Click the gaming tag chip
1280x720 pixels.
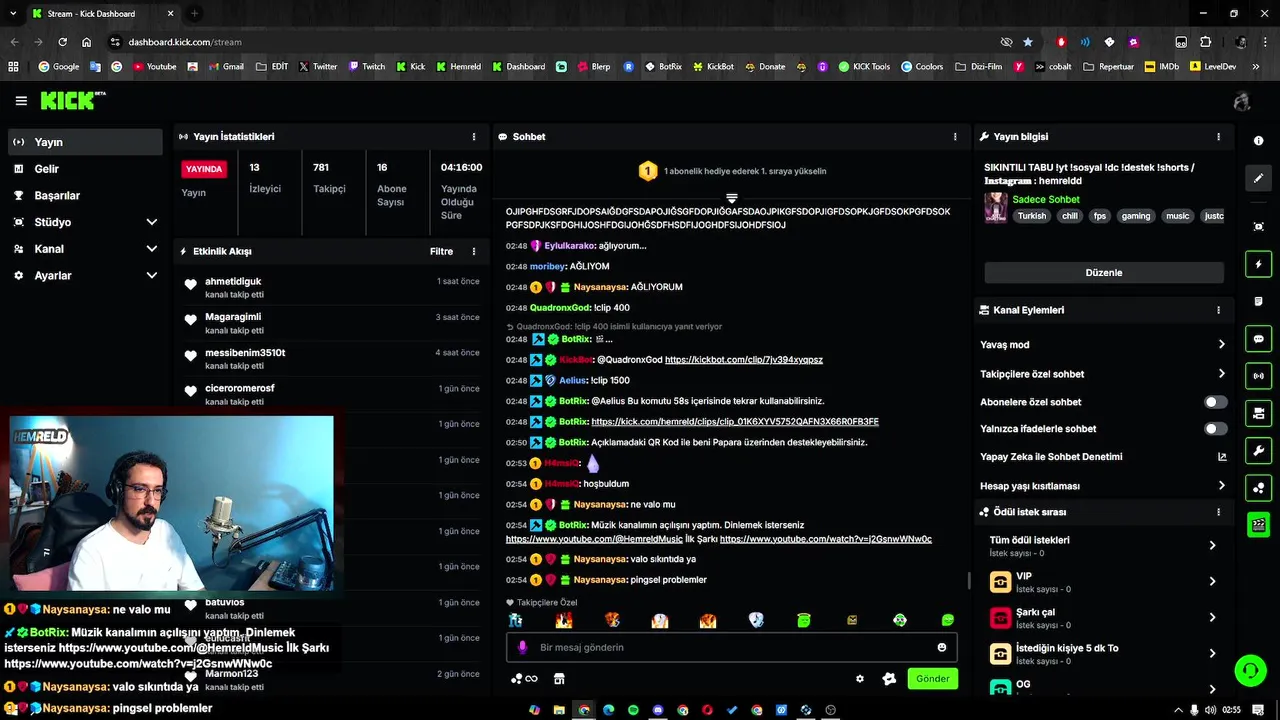(x=1135, y=216)
